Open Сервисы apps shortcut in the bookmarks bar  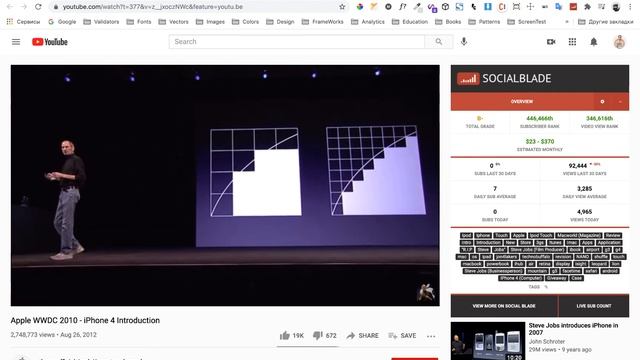pyautogui.click(x=23, y=22)
